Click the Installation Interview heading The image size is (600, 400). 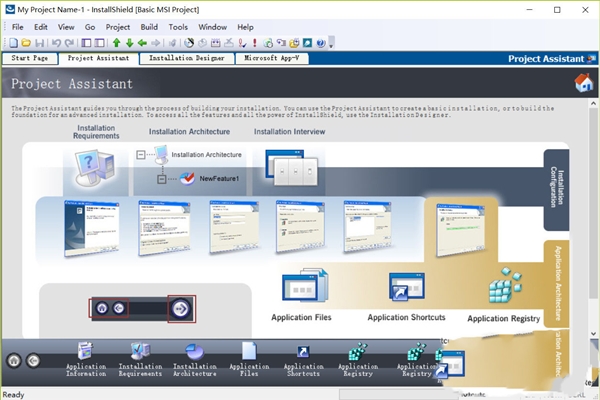point(290,132)
